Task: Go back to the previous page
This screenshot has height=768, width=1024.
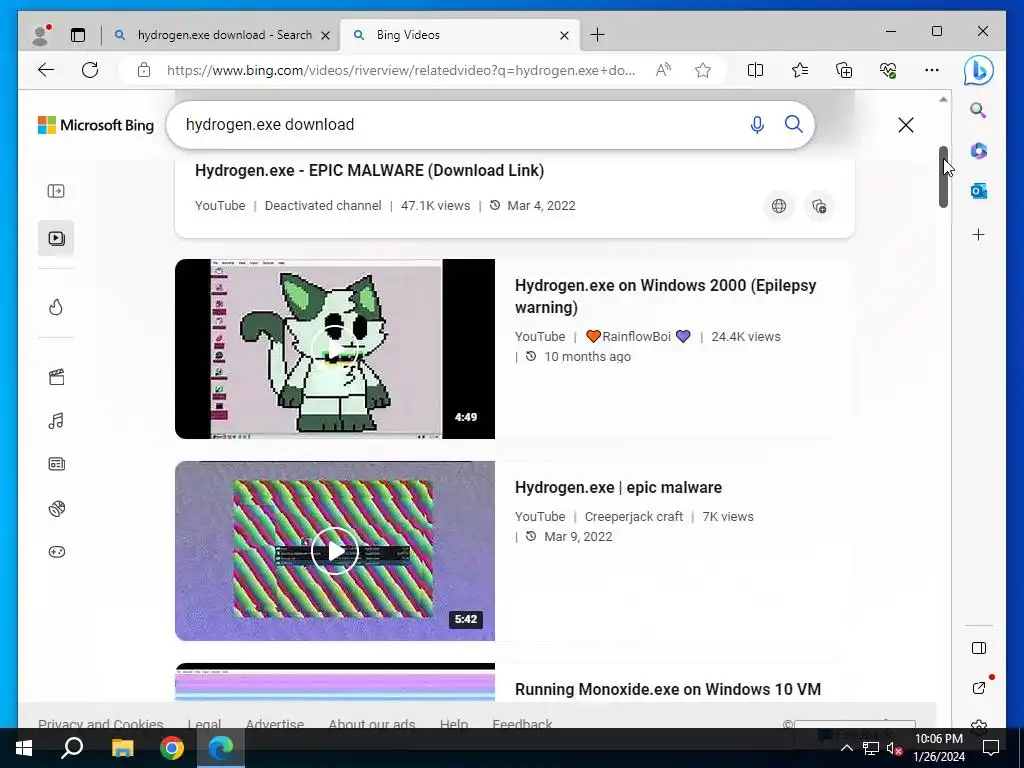Action: coord(46,71)
